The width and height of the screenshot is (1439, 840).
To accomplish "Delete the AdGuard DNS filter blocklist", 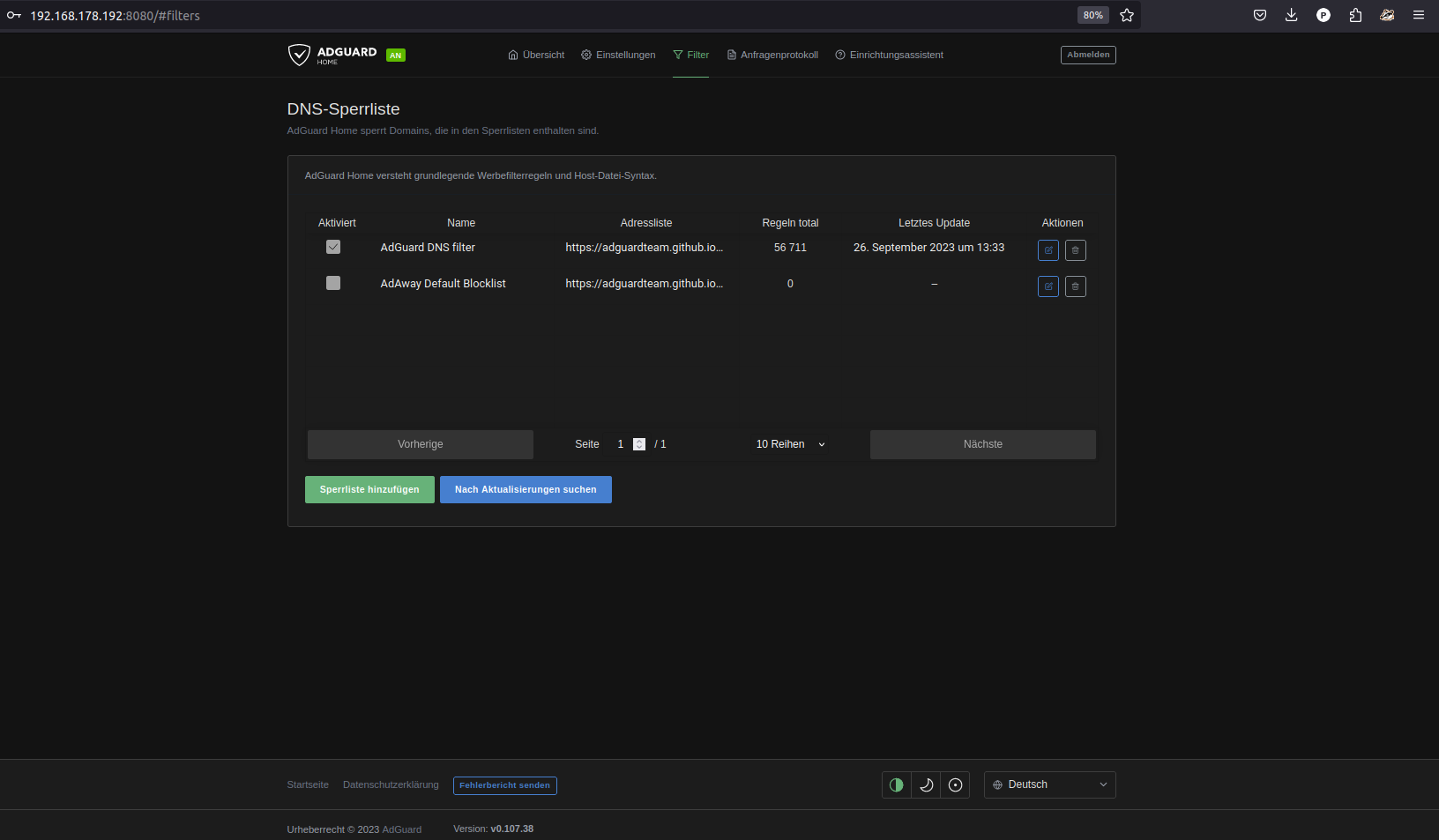I will pos(1075,250).
